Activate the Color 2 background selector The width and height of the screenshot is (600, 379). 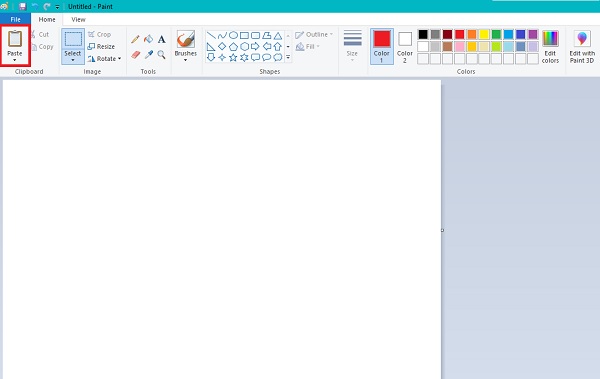click(405, 46)
